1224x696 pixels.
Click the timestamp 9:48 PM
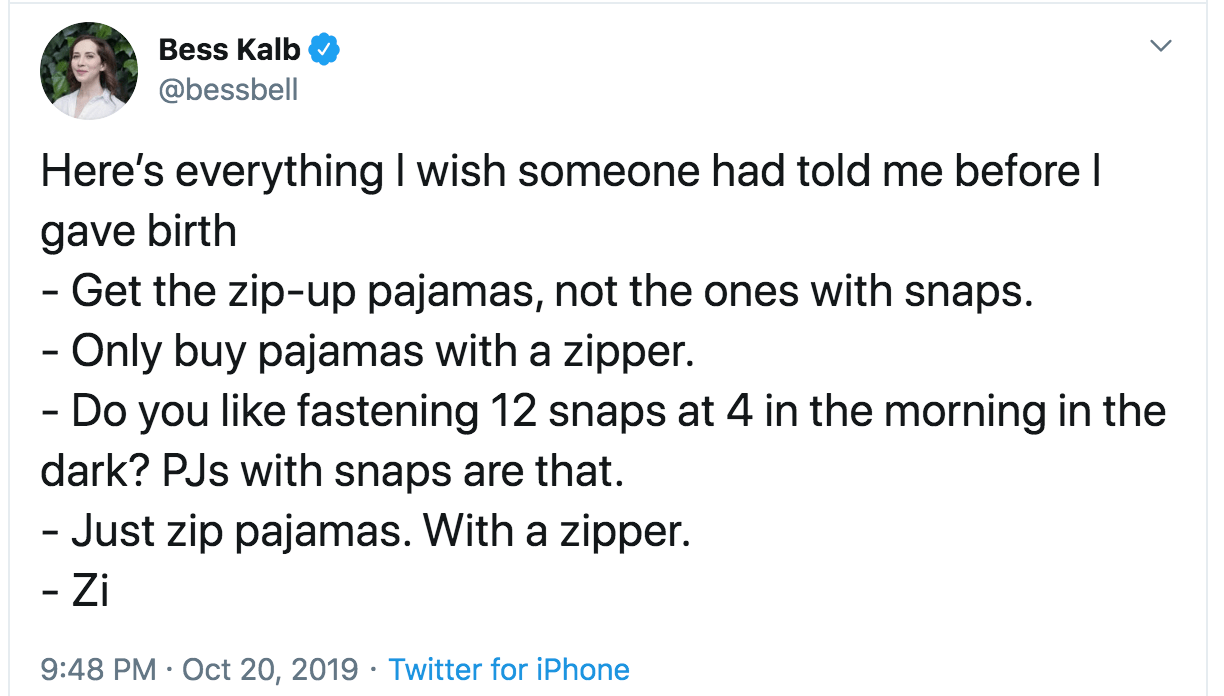[x=96, y=669]
